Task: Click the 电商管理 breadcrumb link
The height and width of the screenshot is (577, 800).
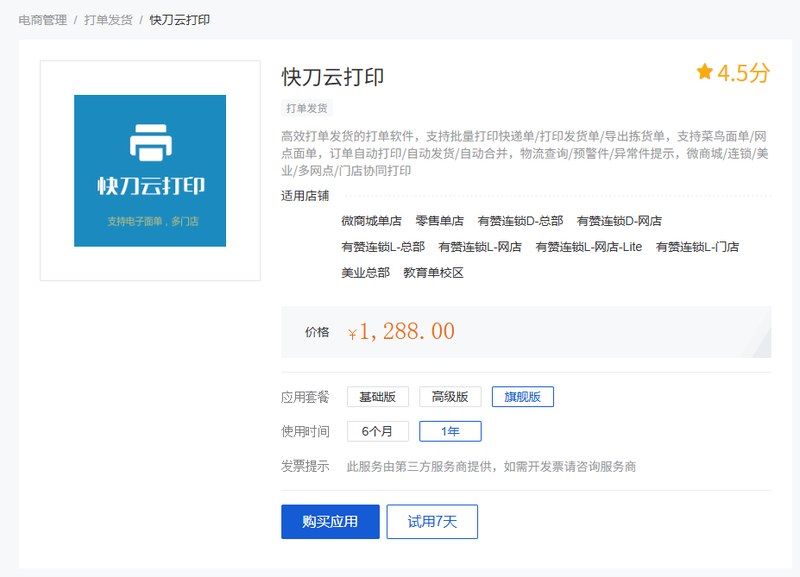Action: point(43,20)
